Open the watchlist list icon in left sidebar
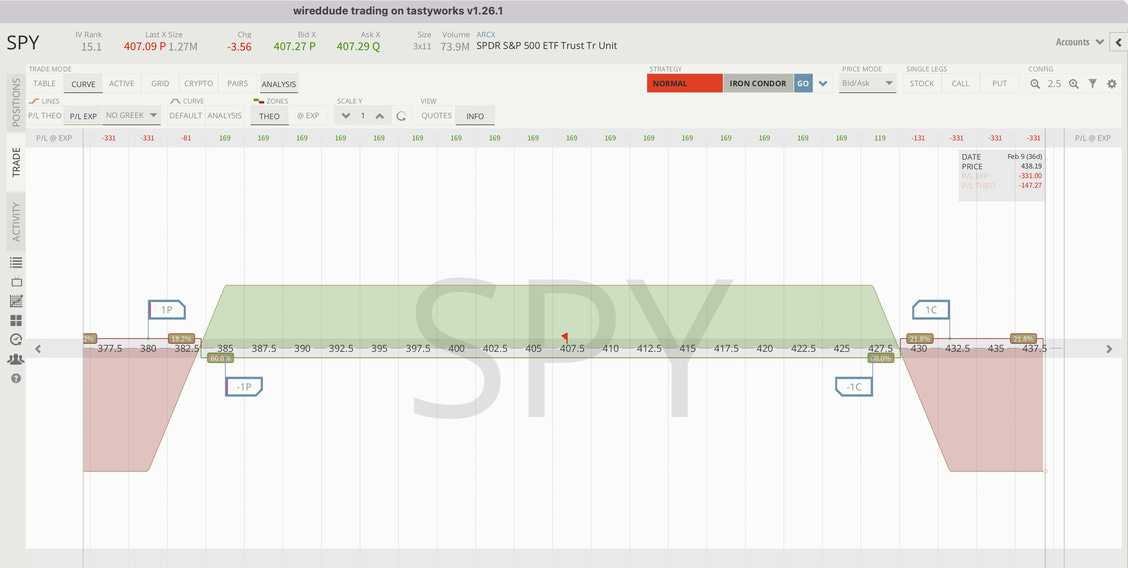1128x568 pixels. click(x=16, y=262)
